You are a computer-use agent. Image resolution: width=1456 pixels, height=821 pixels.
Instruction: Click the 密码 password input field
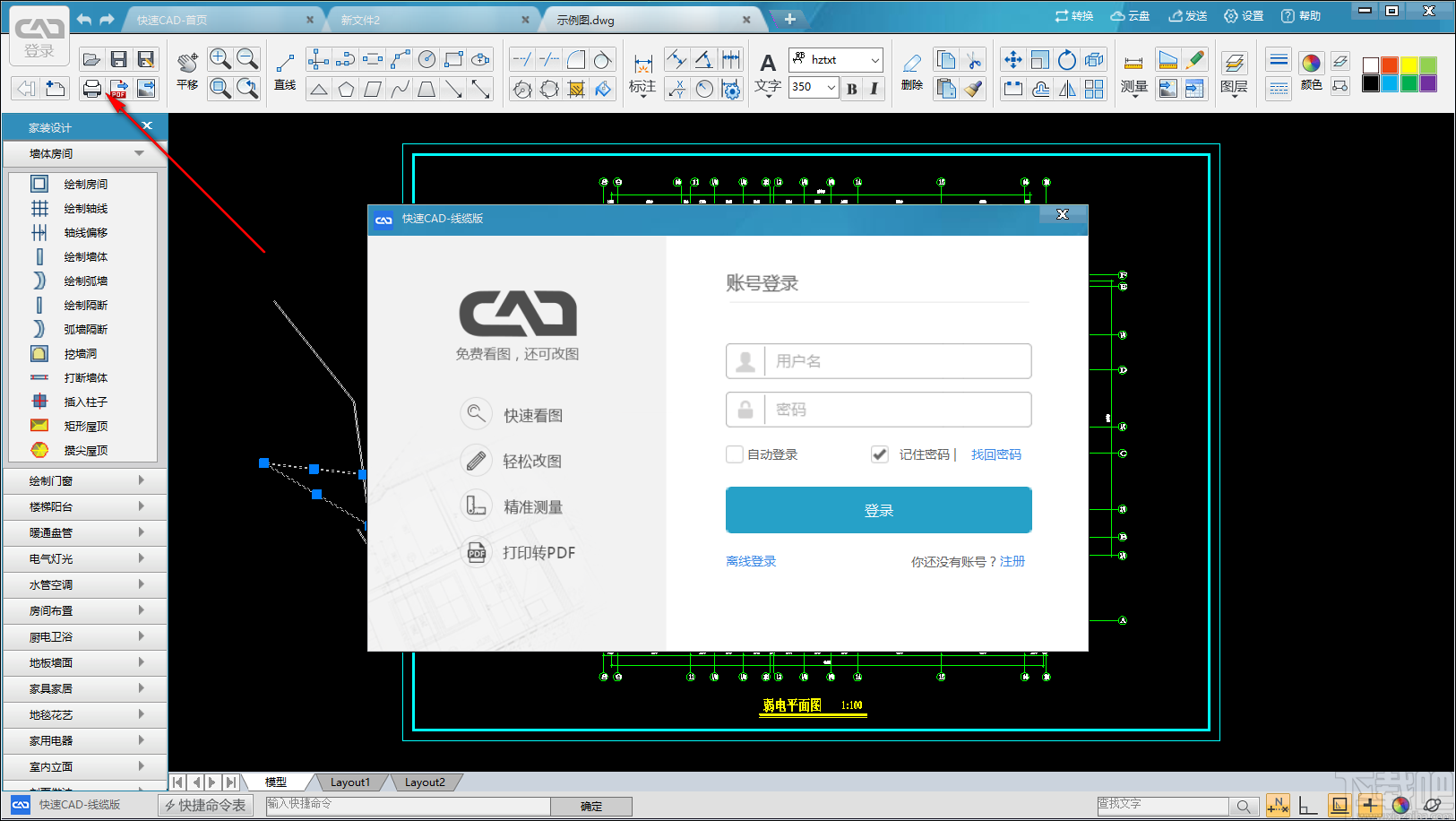[879, 410]
